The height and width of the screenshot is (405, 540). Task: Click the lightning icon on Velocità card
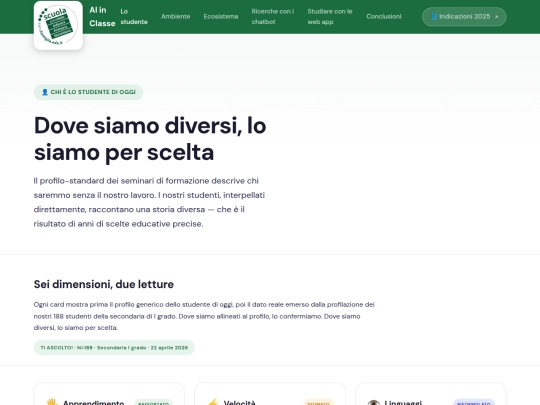coord(212,402)
